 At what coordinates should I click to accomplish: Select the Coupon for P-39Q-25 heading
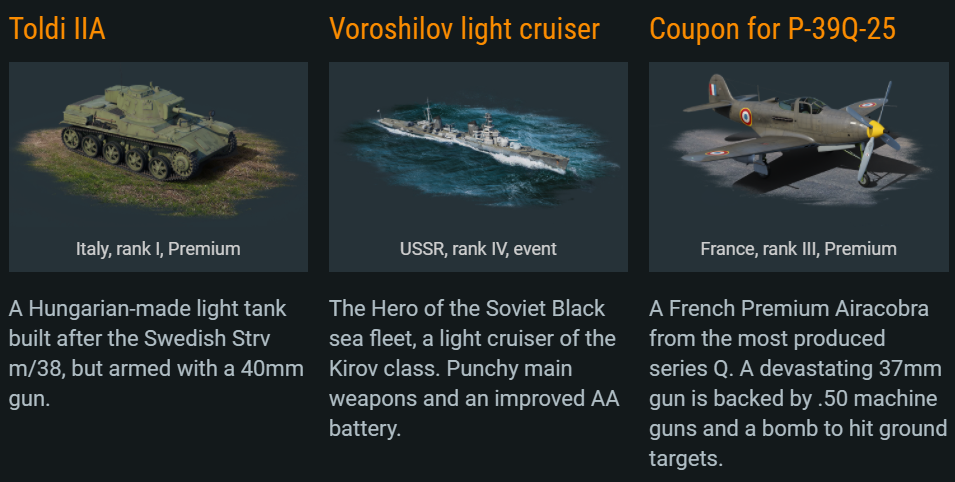[x=772, y=29]
